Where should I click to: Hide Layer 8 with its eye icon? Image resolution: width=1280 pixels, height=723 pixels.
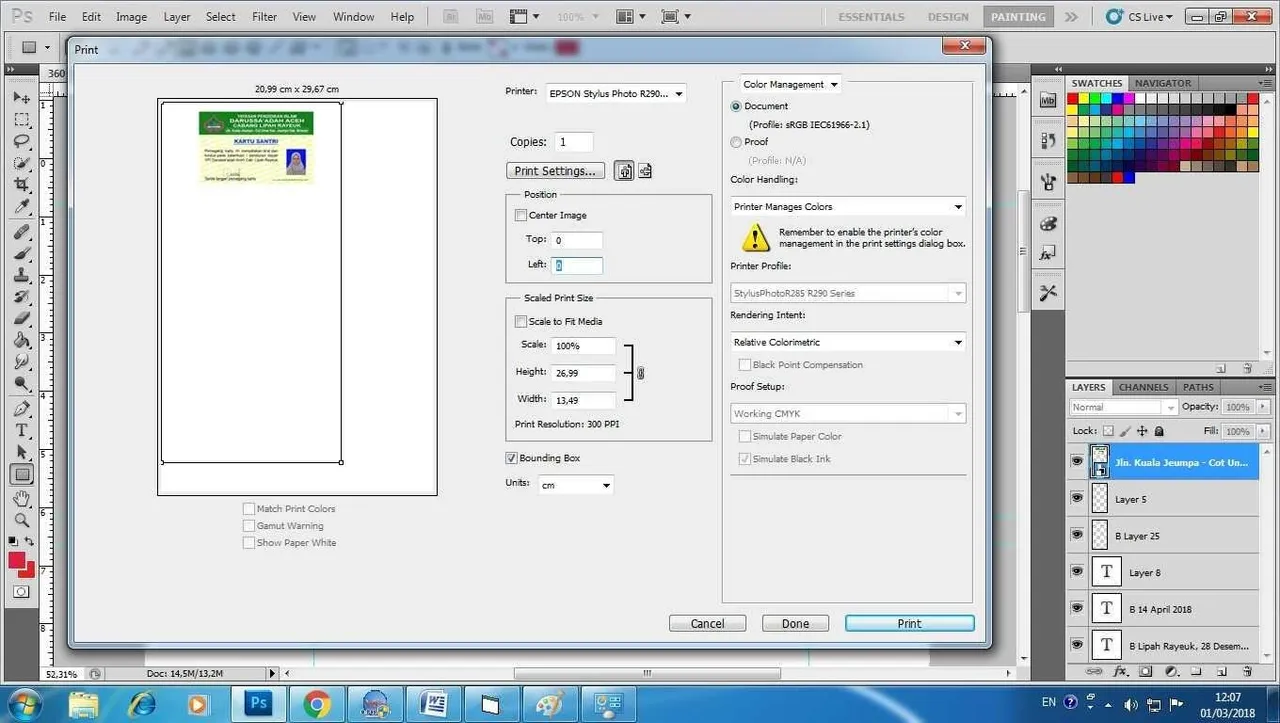click(1077, 572)
